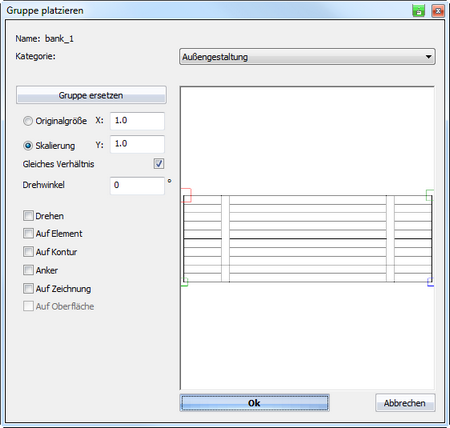Open the Kategorie dropdown Außengestaltung
450x428 pixels.
(x=307, y=57)
